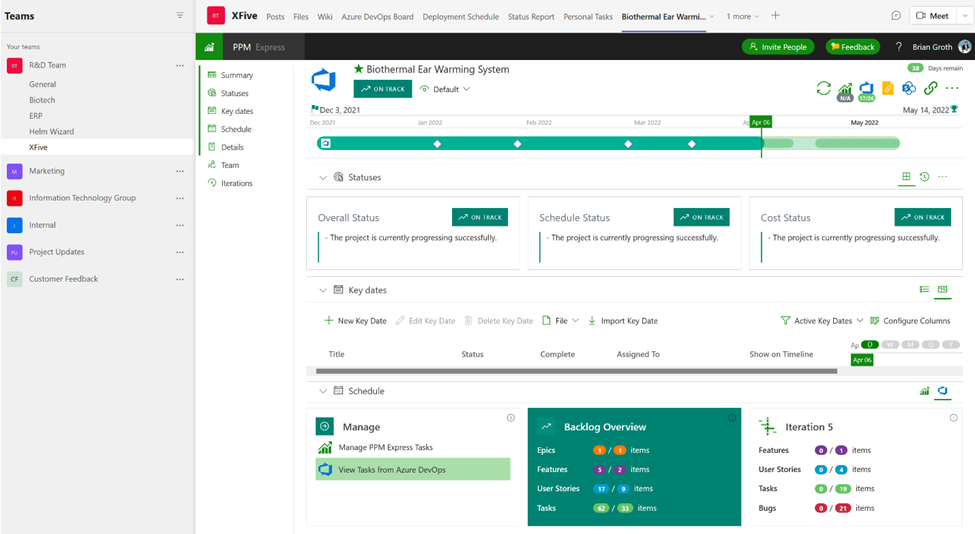Open Biothermal Ear Warming tab dropdown arrow

pyautogui.click(x=712, y=16)
